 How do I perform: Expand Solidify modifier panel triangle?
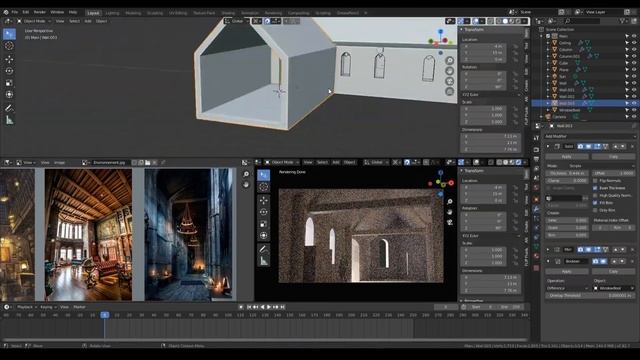point(548,146)
